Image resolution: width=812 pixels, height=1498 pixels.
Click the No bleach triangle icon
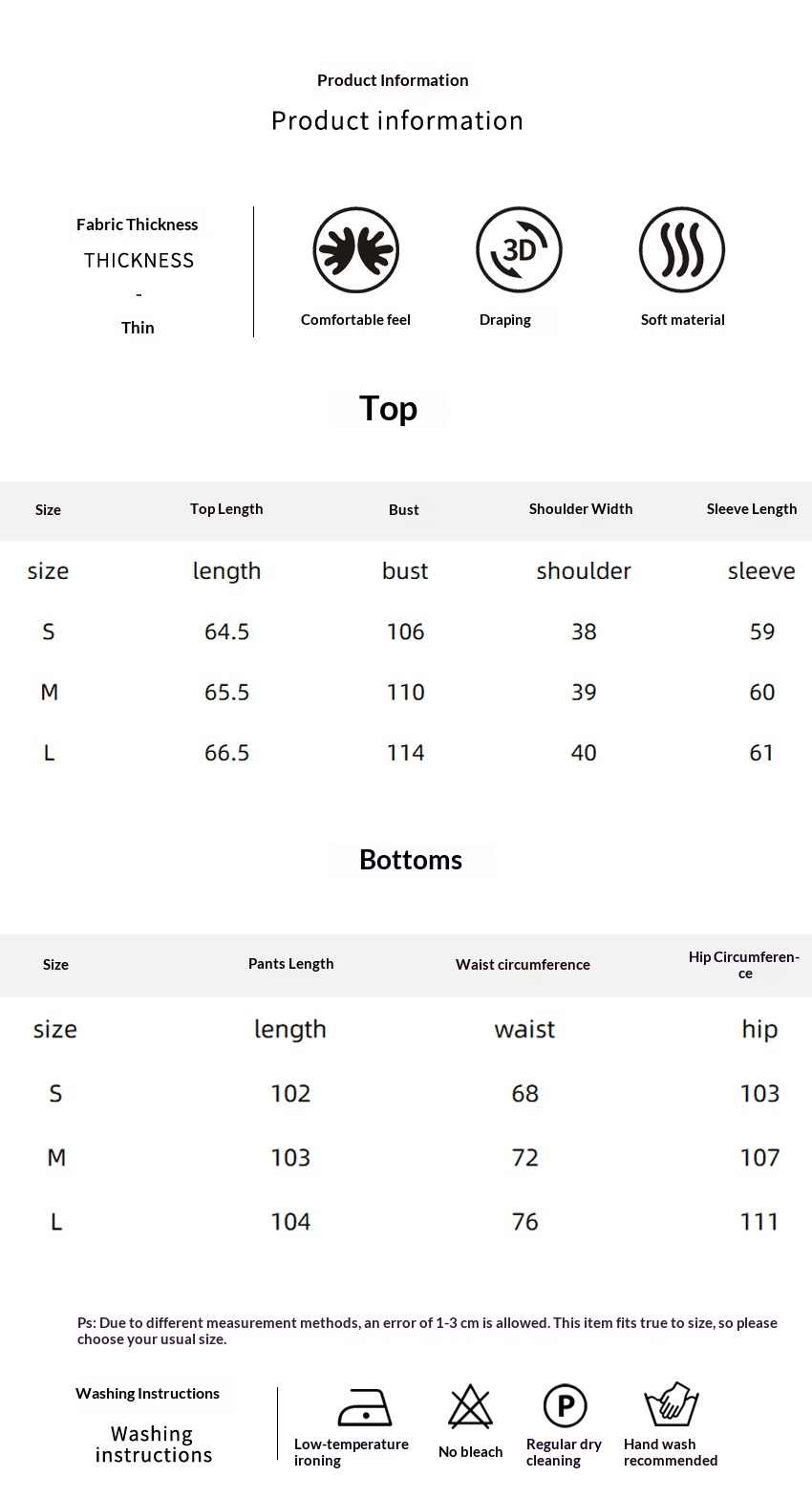[x=470, y=1407]
